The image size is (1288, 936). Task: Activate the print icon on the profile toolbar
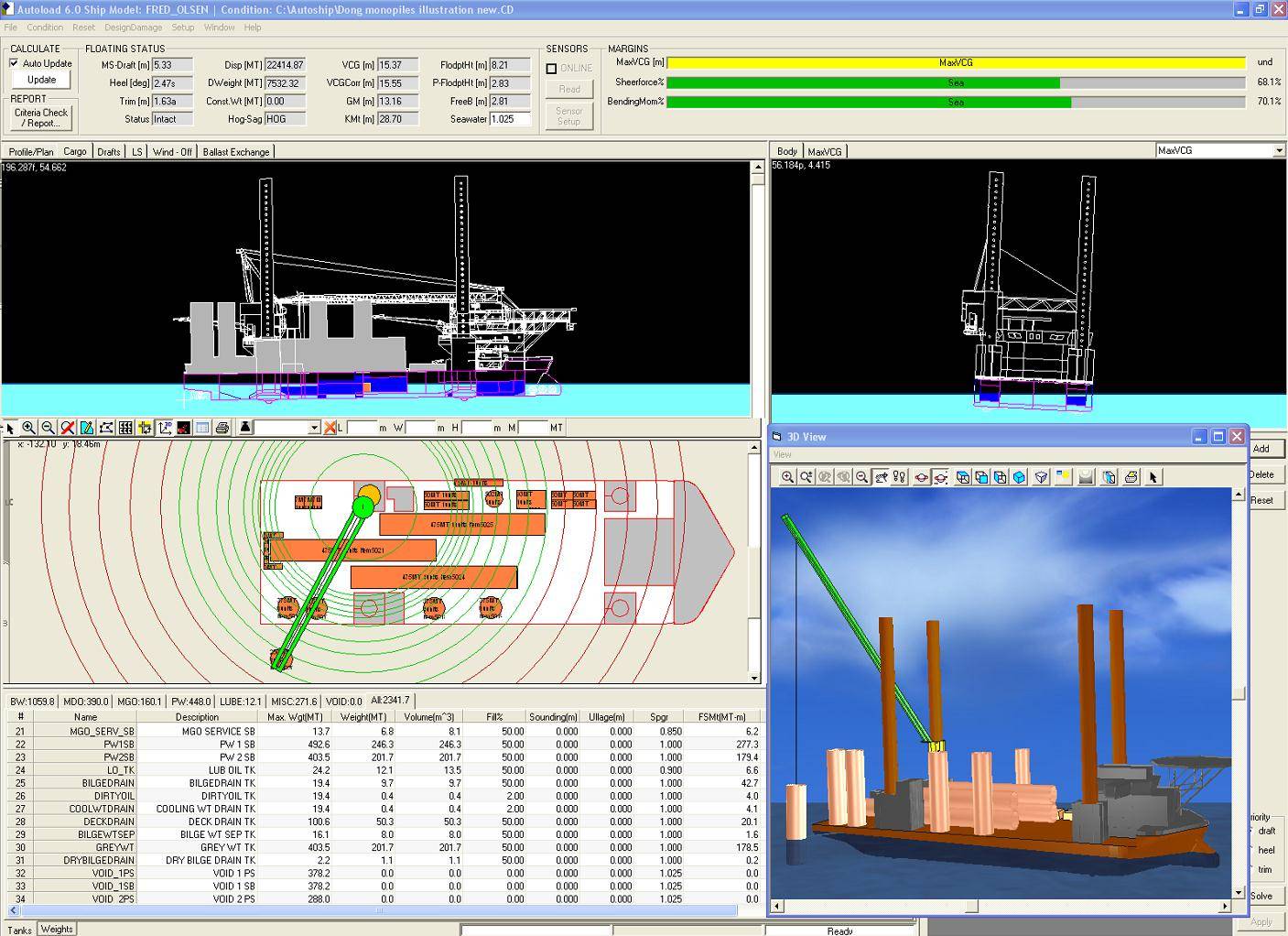[x=222, y=428]
